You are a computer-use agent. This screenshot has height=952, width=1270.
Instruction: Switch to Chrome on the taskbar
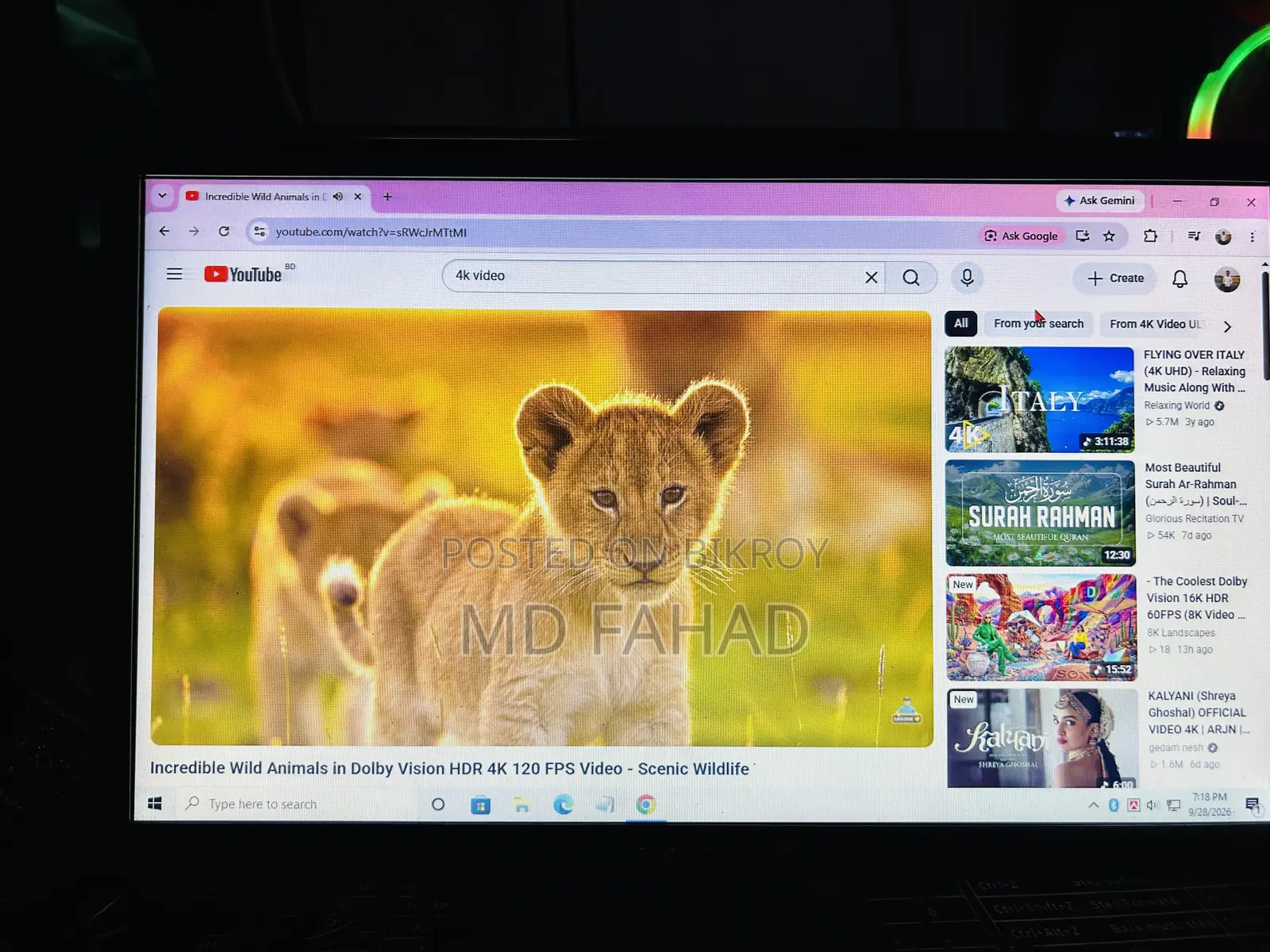(x=646, y=805)
